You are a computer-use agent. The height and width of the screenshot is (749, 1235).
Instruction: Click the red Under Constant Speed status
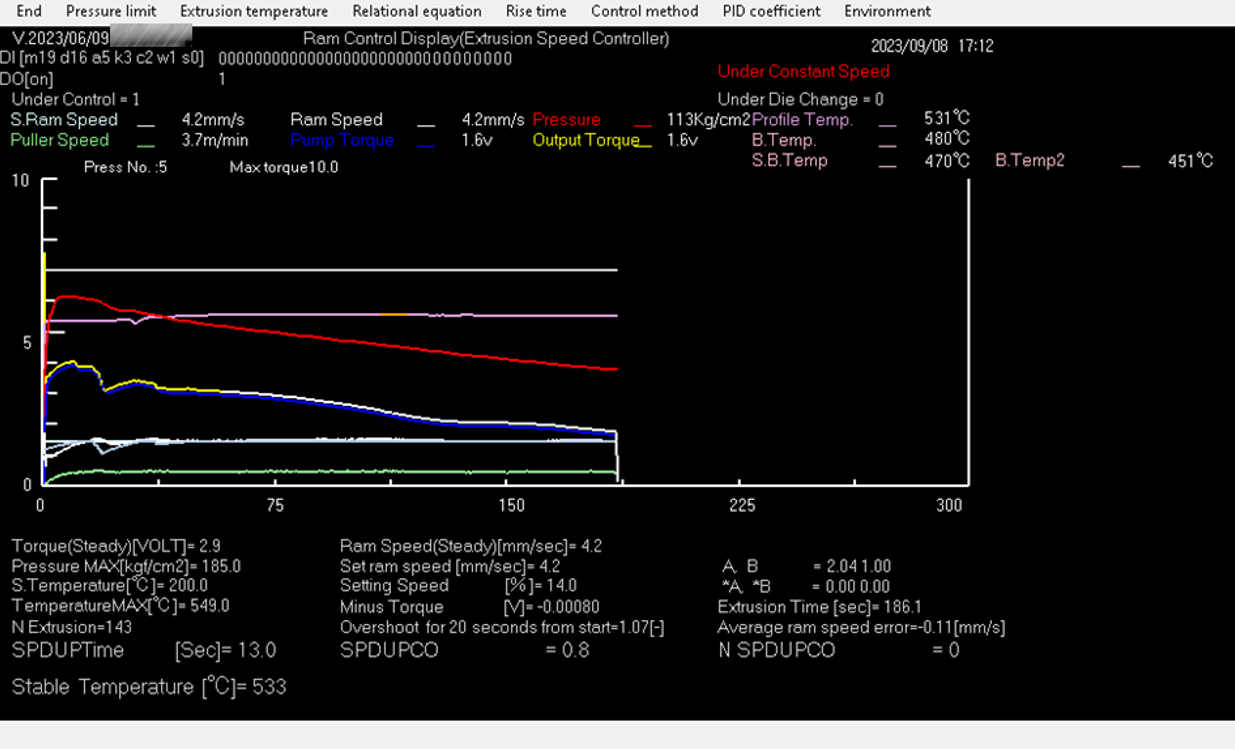(x=803, y=72)
